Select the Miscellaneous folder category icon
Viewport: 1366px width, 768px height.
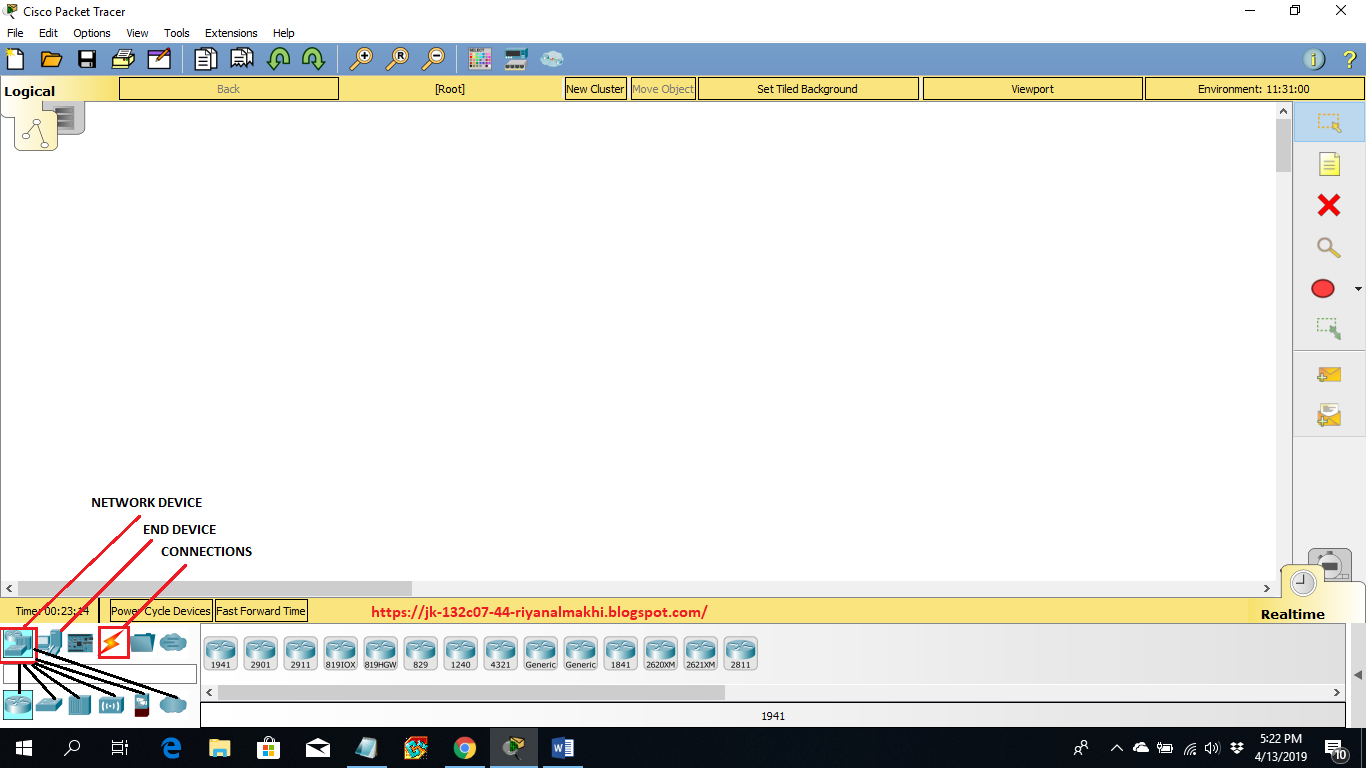pyautogui.click(x=142, y=643)
